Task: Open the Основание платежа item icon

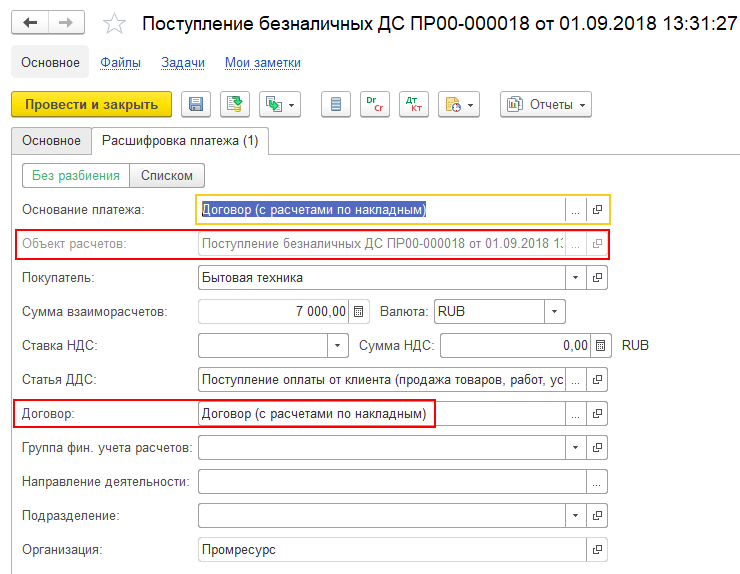Action: coord(597,210)
